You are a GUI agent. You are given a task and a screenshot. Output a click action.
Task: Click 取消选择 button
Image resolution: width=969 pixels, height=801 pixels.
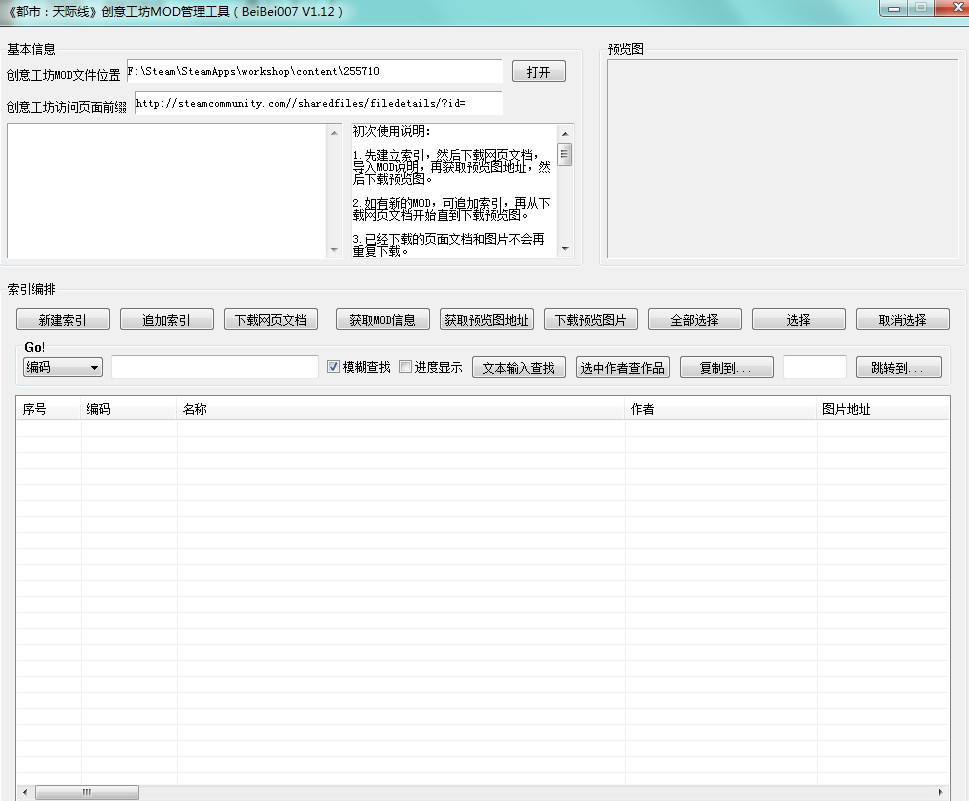pos(903,320)
